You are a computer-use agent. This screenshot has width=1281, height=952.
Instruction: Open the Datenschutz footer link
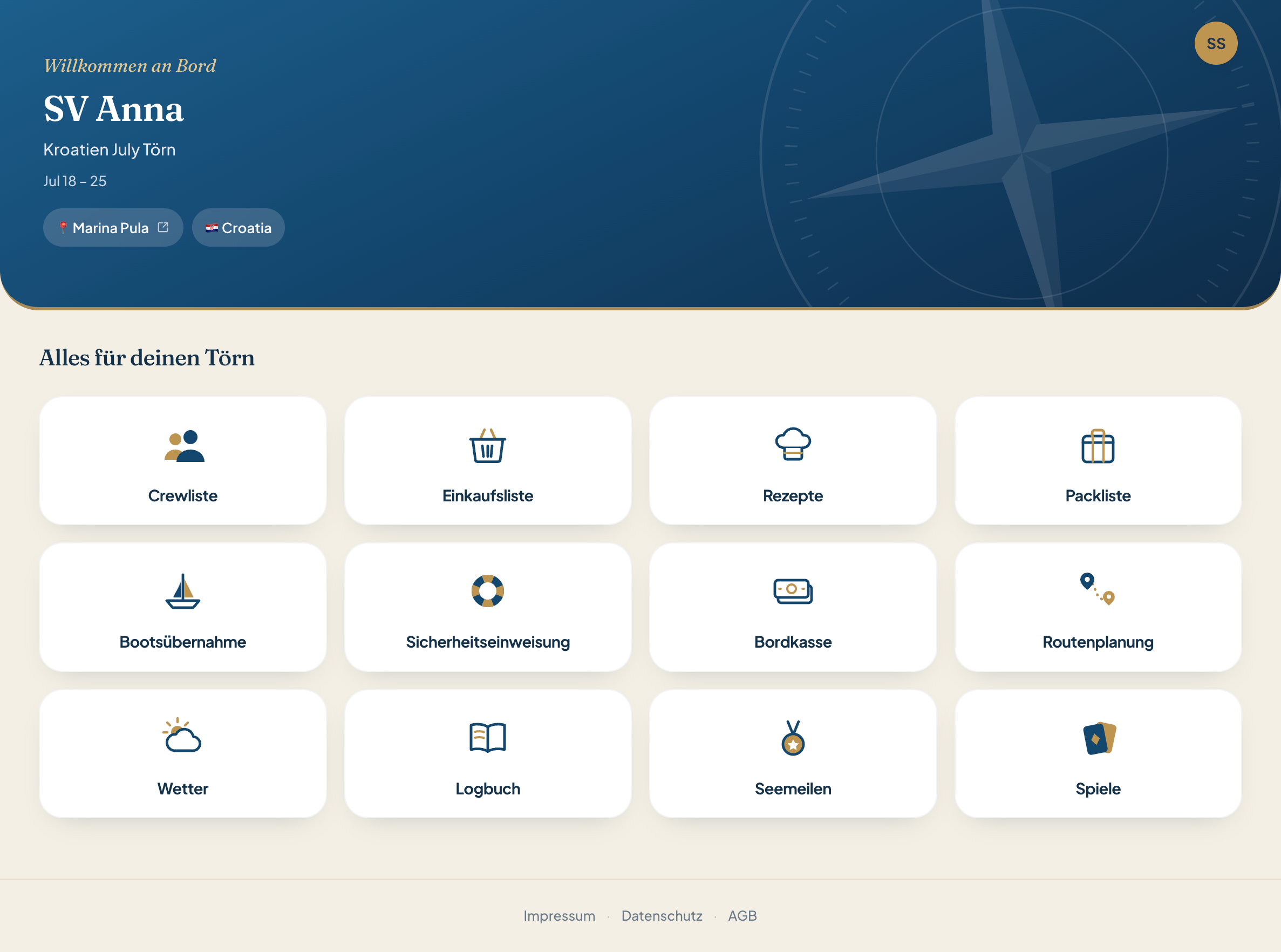(662, 916)
